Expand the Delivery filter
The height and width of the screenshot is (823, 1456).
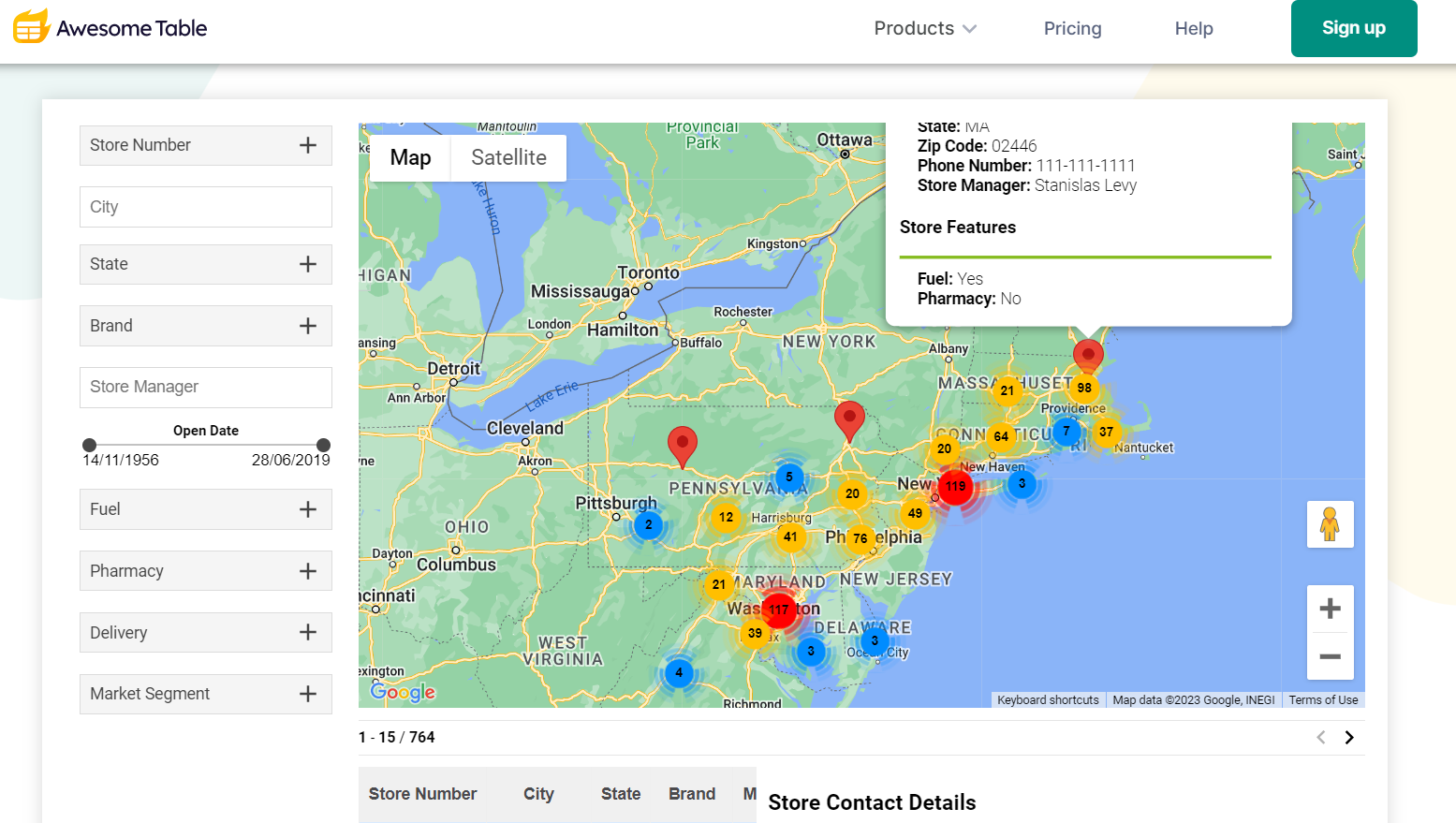pyautogui.click(x=206, y=632)
